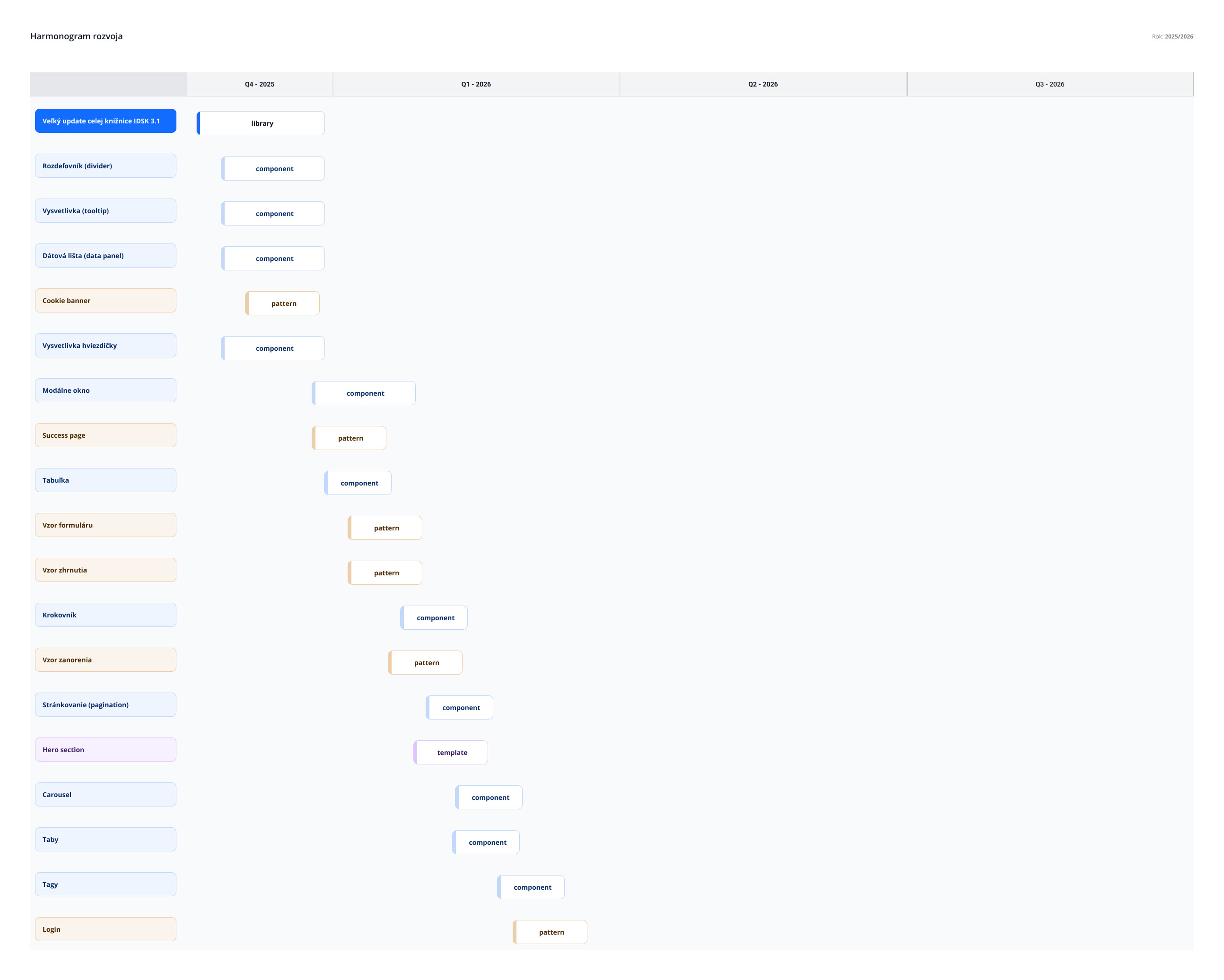Click the Vzor zanorenia row label

pyautogui.click(x=105, y=660)
